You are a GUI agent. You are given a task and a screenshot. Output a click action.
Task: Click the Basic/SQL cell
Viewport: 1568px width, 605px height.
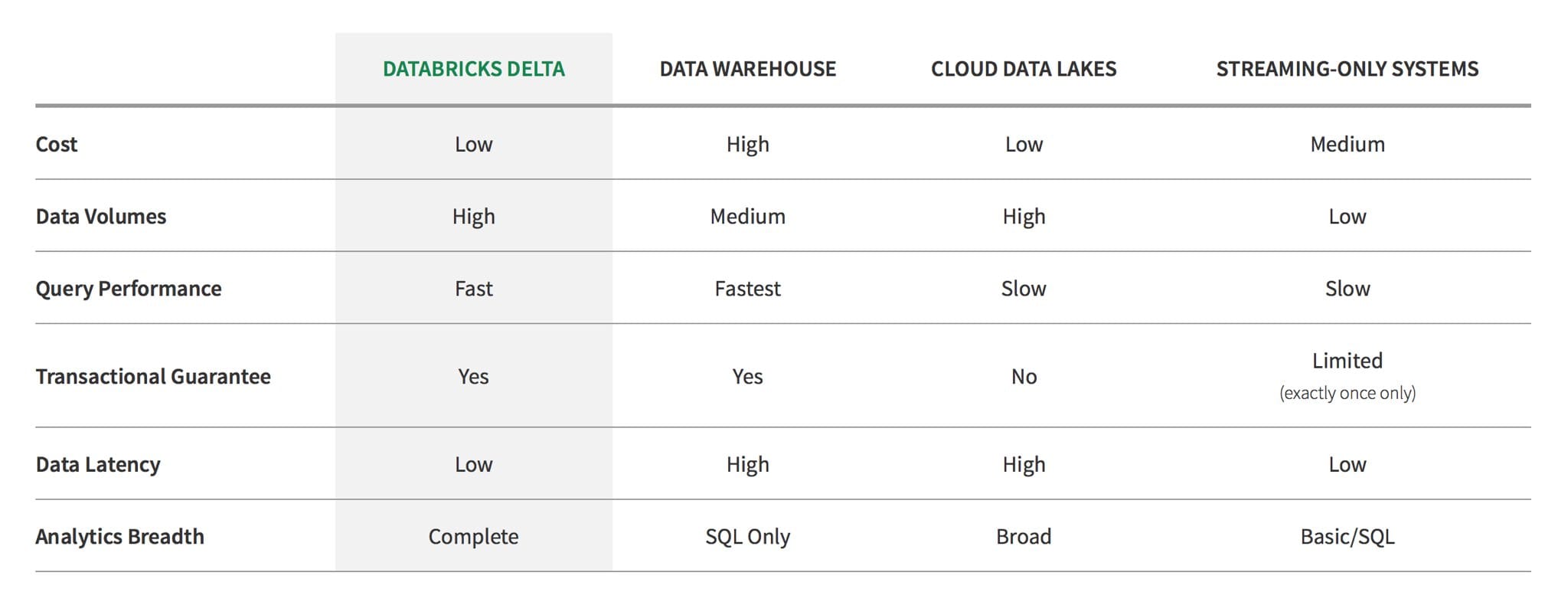tap(1347, 536)
